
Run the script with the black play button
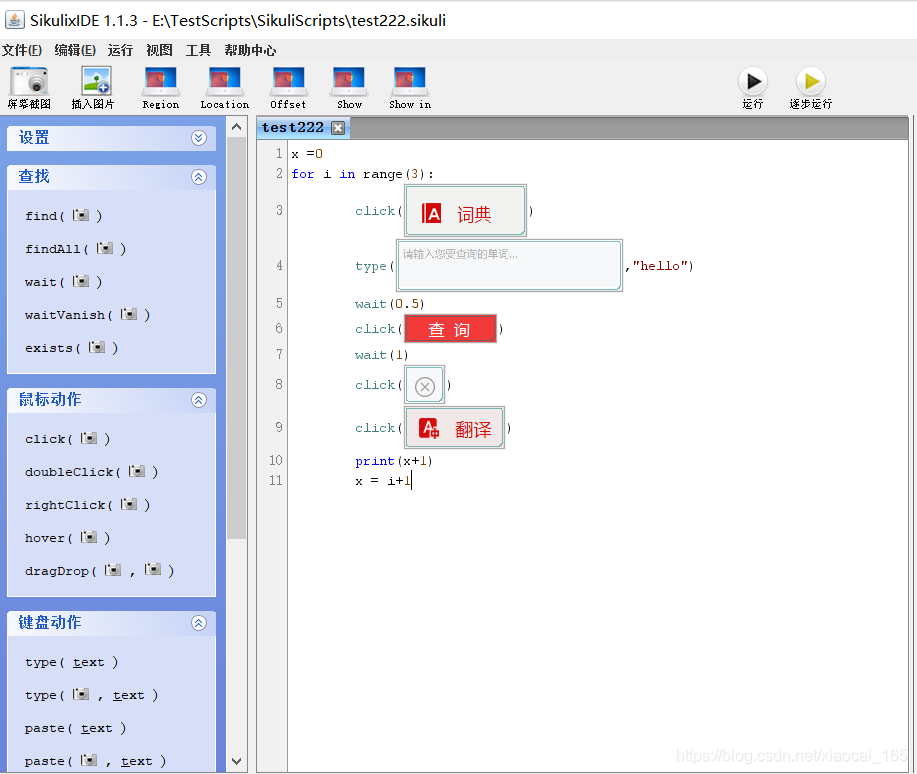click(753, 81)
